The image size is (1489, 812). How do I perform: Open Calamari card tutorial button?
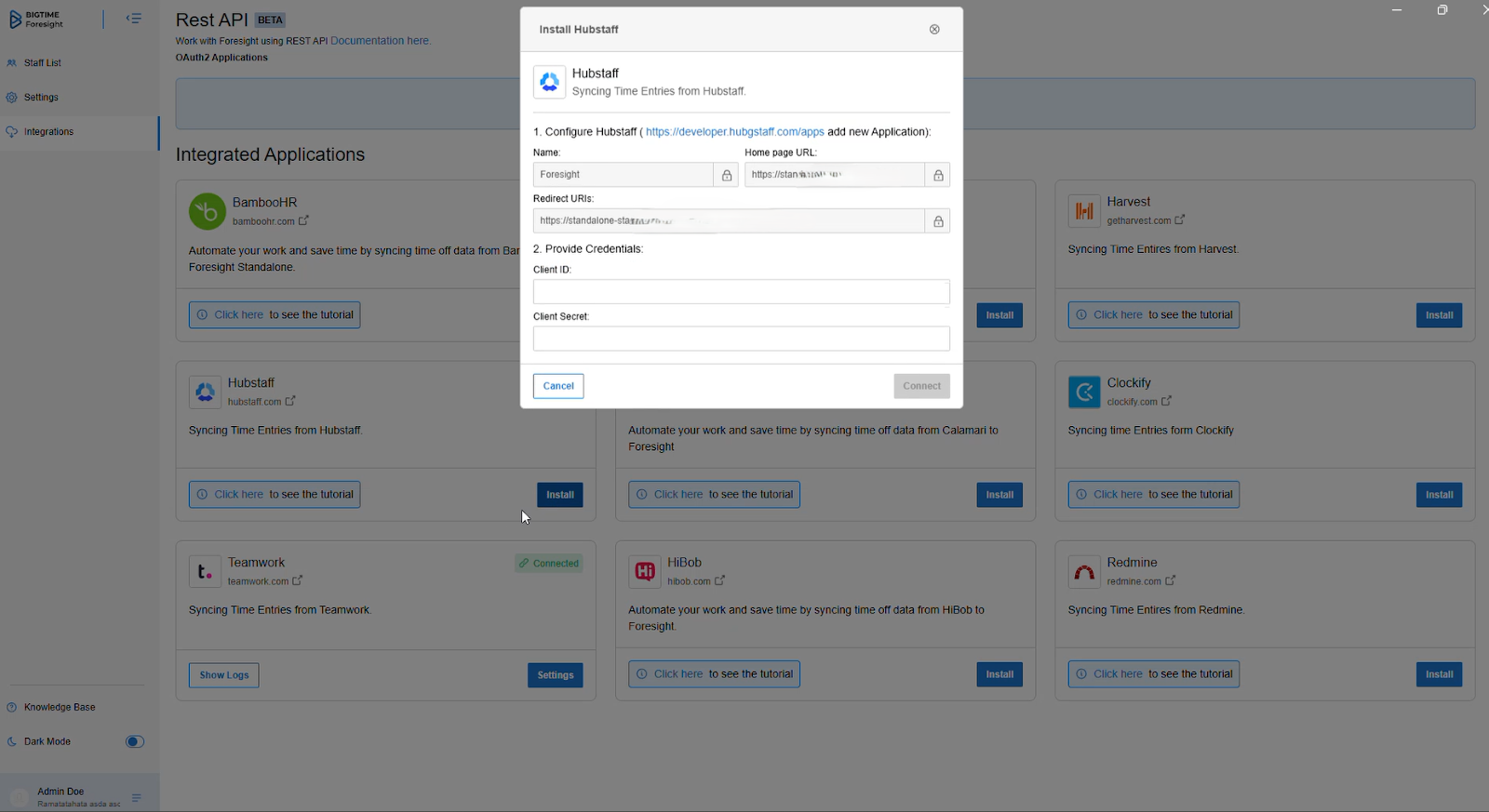[714, 495]
